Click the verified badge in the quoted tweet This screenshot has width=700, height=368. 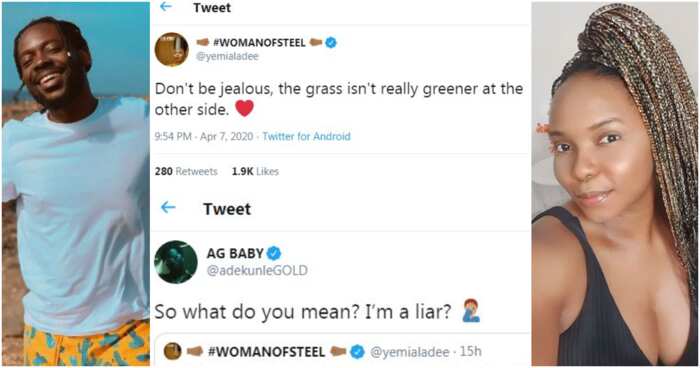pos(357,352)
